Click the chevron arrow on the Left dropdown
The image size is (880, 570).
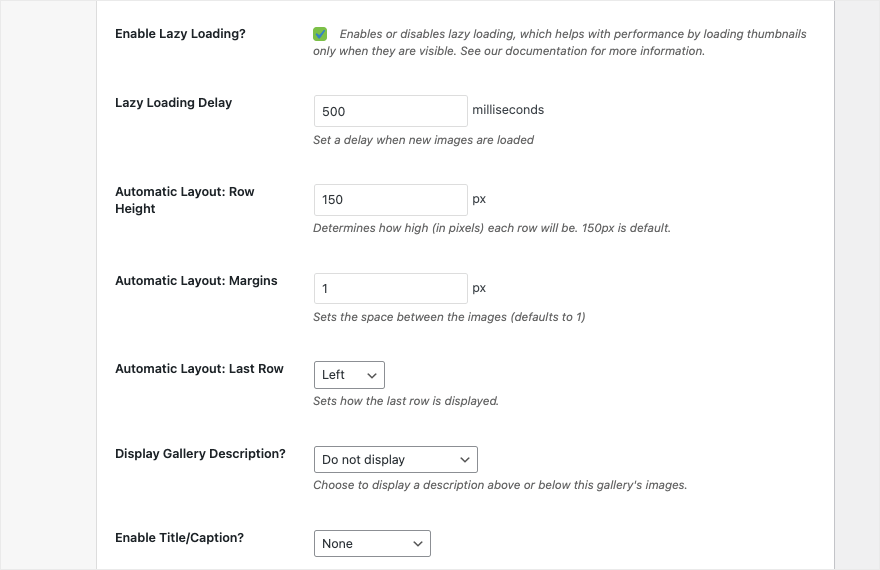(x=372, y=375)
